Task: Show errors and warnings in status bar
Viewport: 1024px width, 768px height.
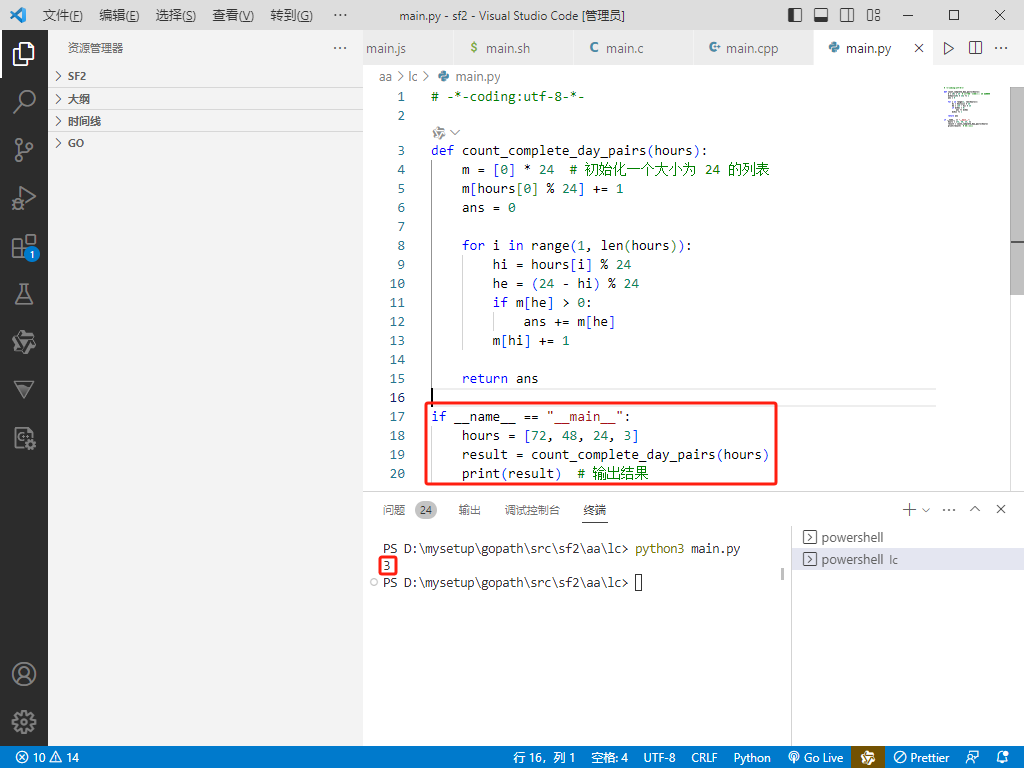Action: point(48,758)
